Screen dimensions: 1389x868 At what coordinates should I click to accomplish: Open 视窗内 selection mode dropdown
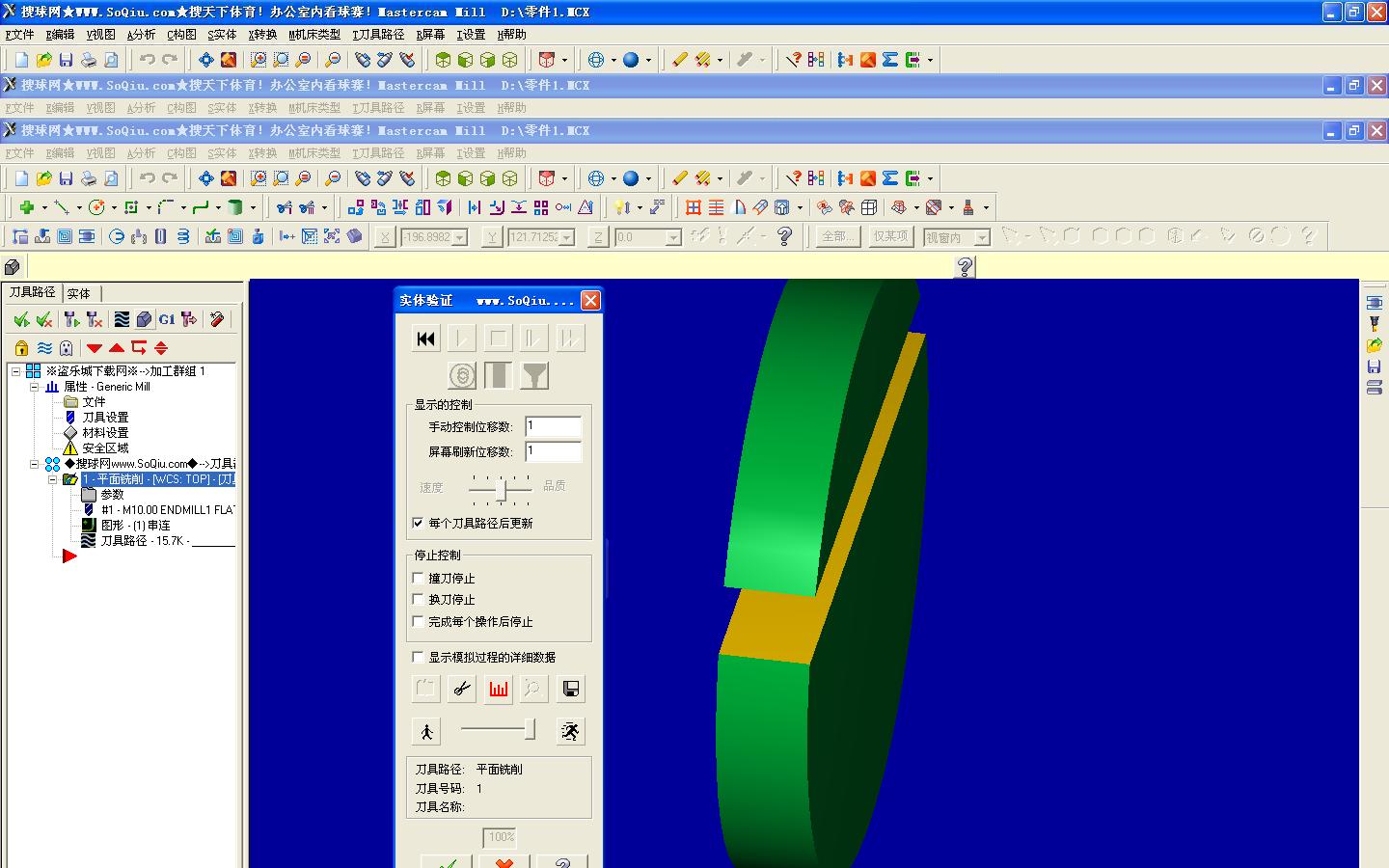[x=982, y=237]
